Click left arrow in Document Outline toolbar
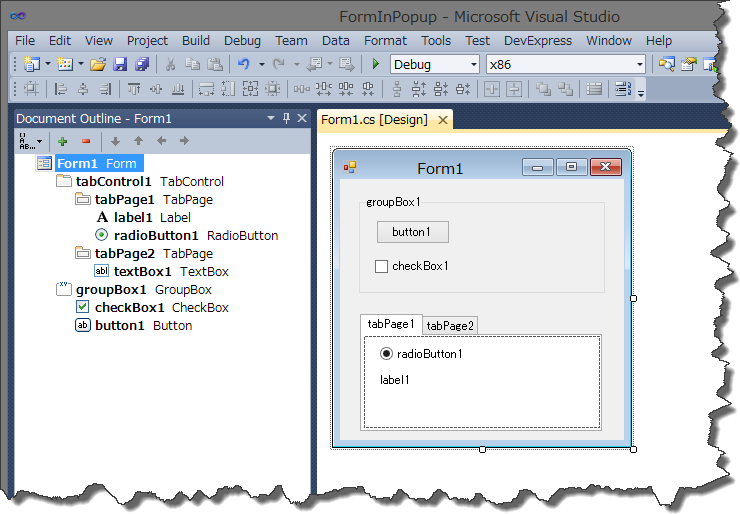740x514 pixels. pos(161,141)
